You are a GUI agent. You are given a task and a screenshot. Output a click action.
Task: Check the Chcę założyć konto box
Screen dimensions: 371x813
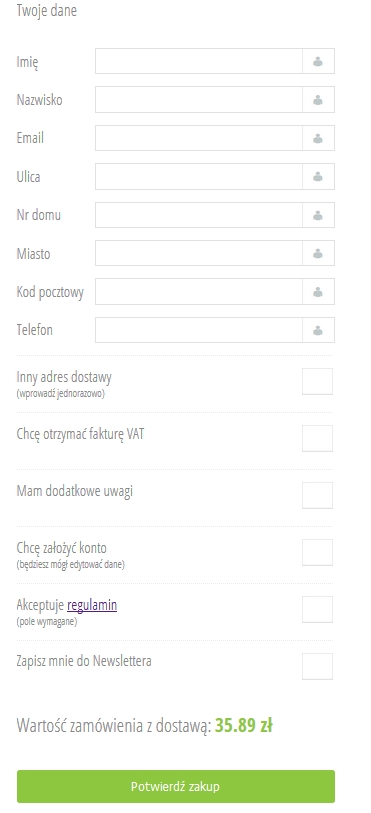318,553
